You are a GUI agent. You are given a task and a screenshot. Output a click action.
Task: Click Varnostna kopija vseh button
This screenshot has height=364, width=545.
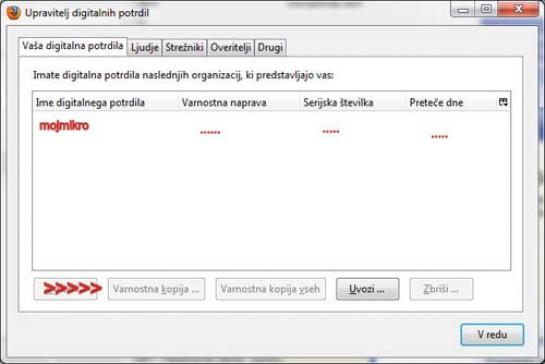(270, 289)
